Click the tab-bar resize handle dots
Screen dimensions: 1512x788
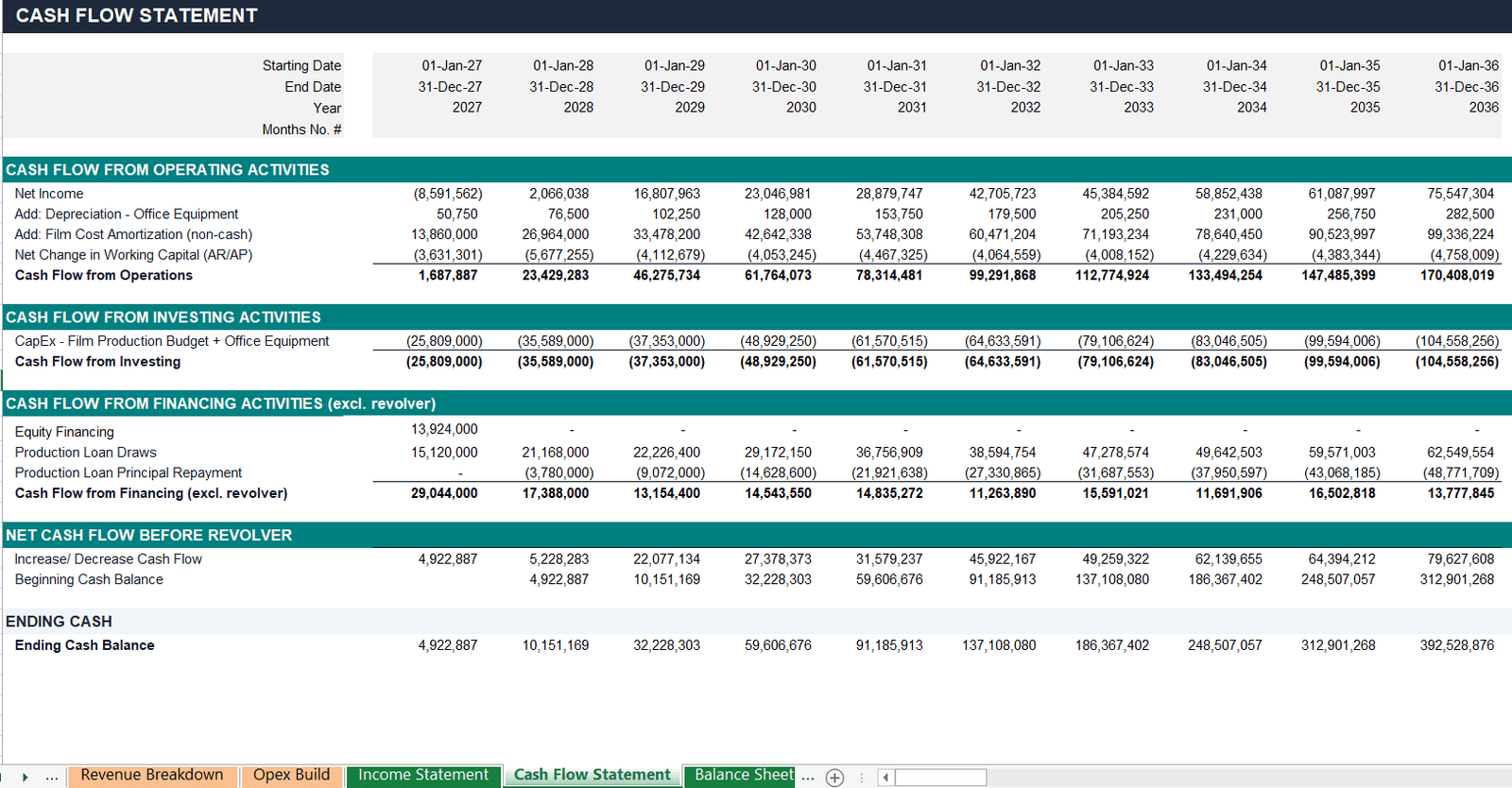point(861,777)
